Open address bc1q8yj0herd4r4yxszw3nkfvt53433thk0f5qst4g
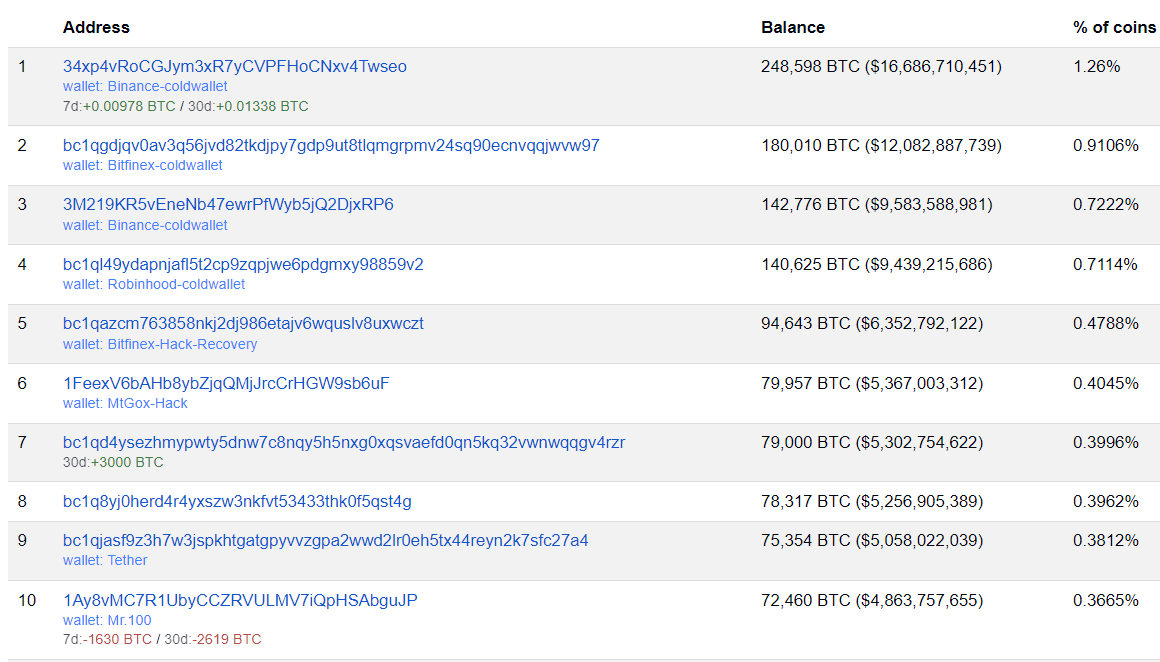 pos(237,501)
